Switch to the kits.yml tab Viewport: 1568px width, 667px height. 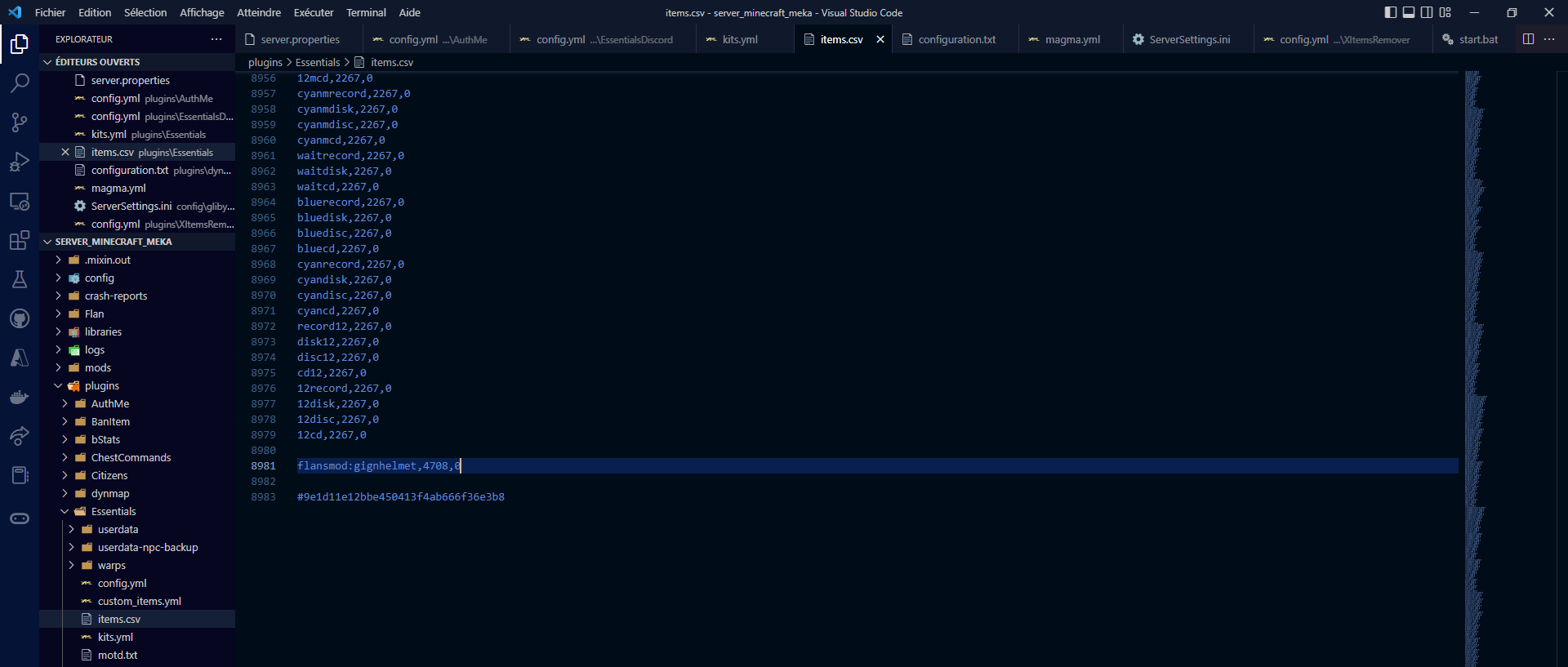[x=739, y=39]
